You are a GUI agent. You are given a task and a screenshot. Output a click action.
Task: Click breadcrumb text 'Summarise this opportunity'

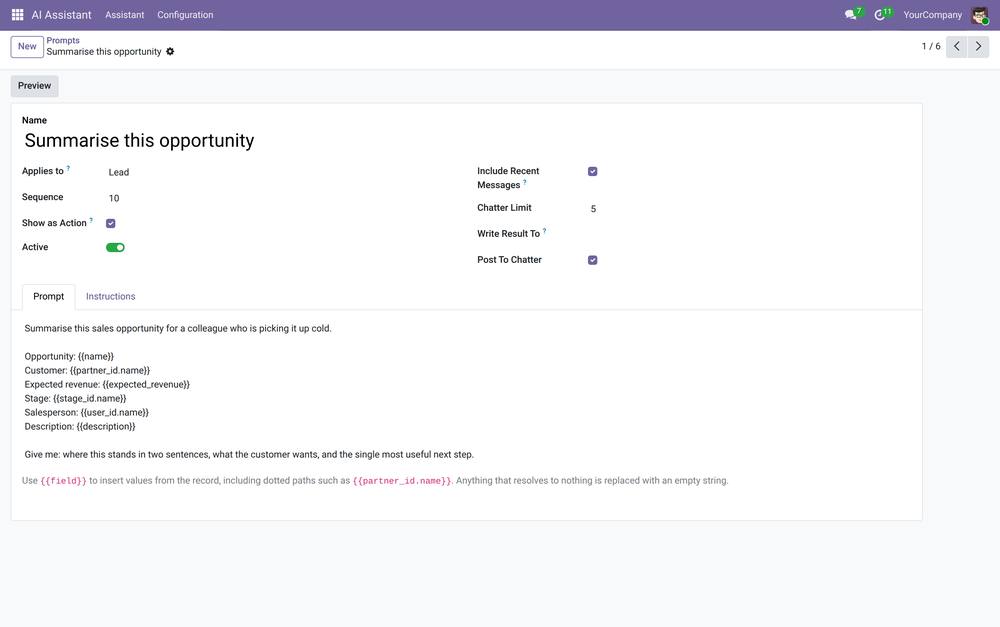(x=104, y=52)
